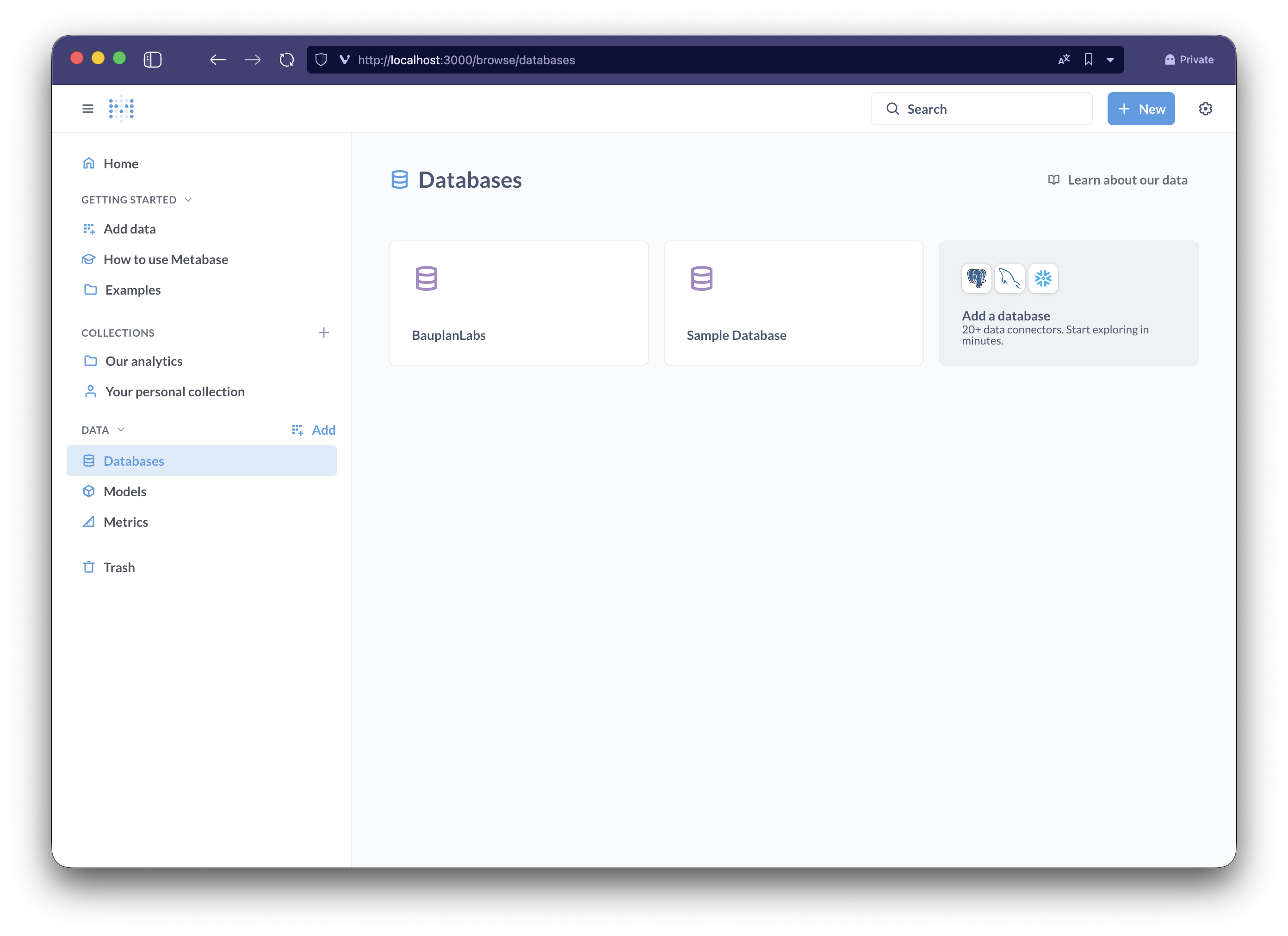Create new collection with plus icon
This screenshot has height=936, width=1288.
324,333
